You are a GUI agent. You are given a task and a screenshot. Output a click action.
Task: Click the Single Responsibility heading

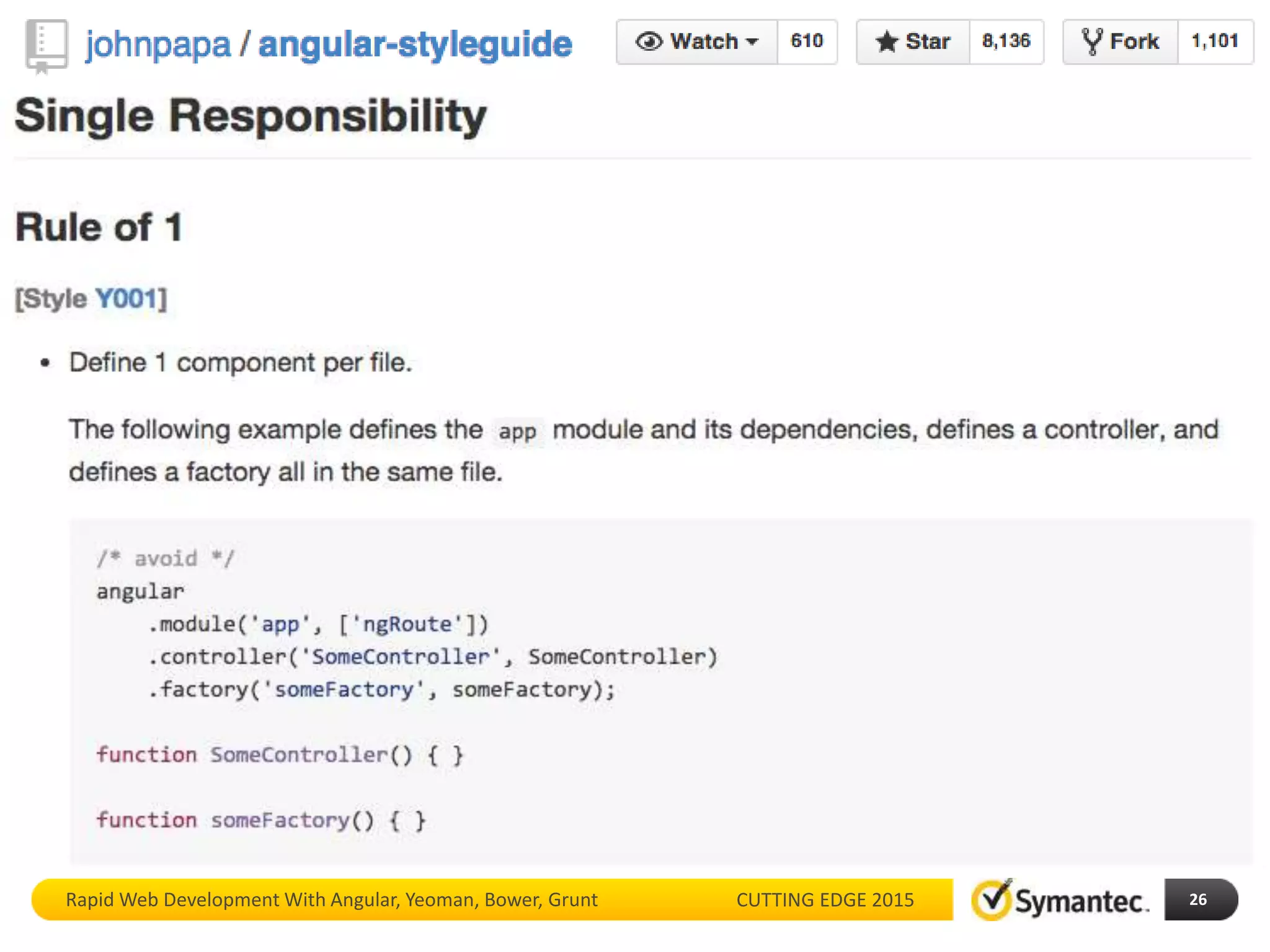coord(251,116)
